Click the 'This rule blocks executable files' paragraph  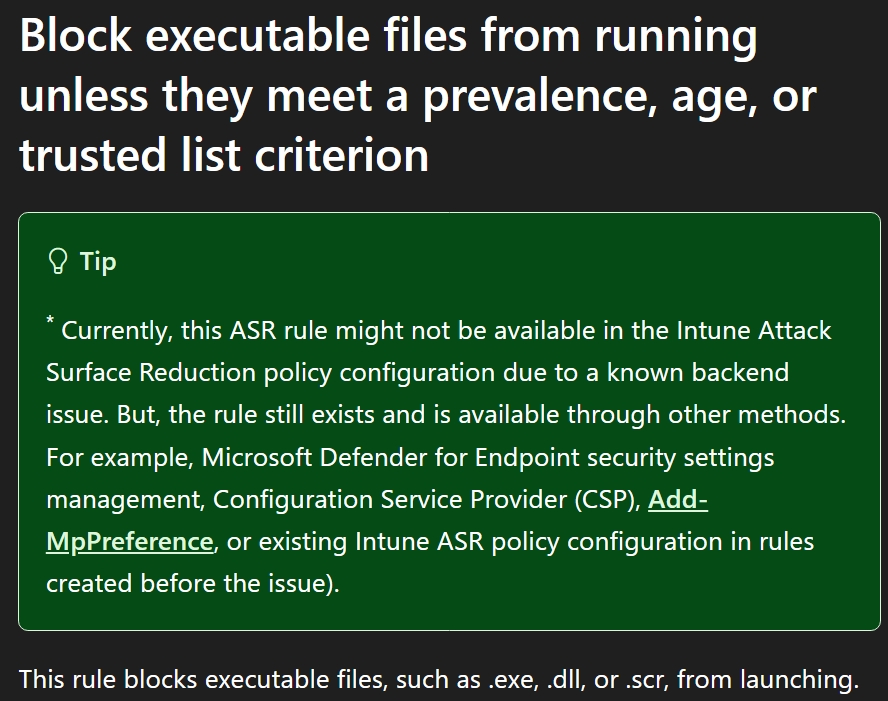(x=439, y=679)
